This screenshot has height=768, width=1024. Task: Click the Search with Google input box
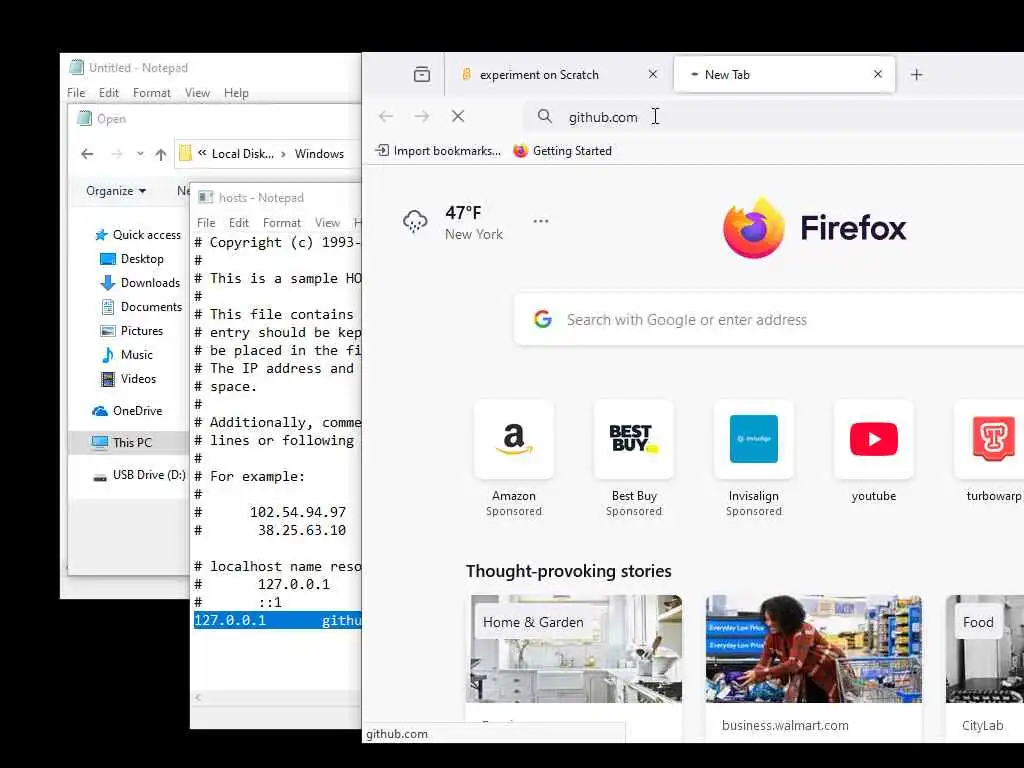(x=769, y=319)
